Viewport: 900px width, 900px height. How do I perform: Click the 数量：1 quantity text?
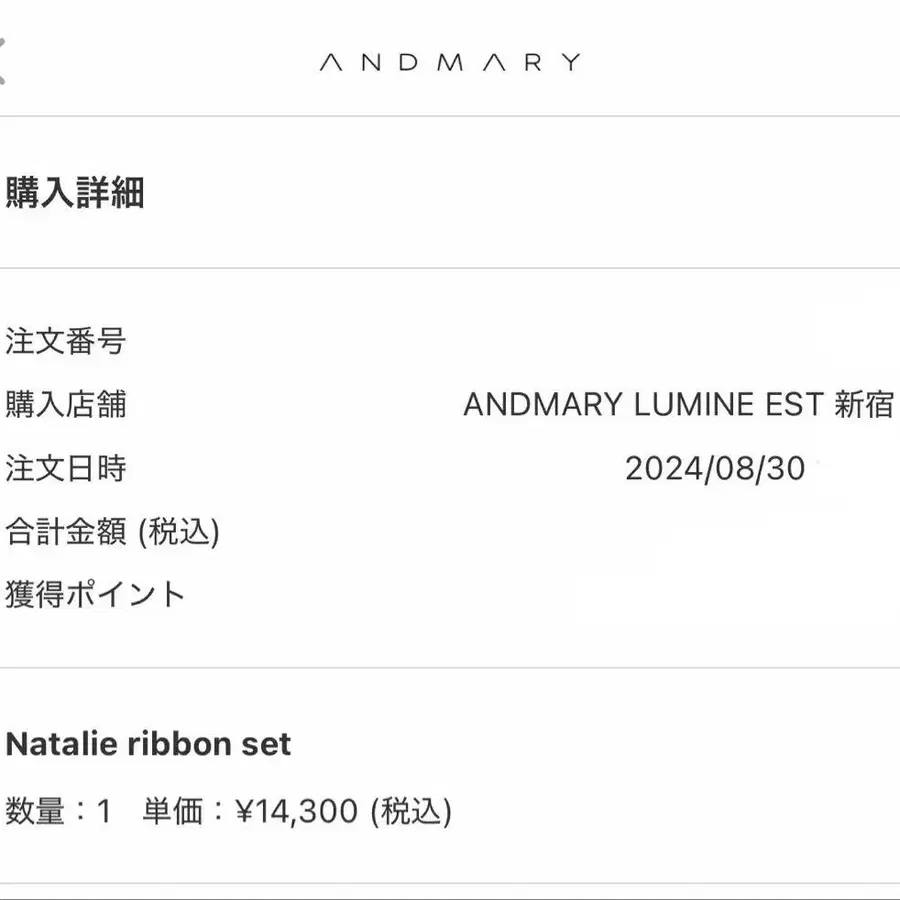coord(58,811)
